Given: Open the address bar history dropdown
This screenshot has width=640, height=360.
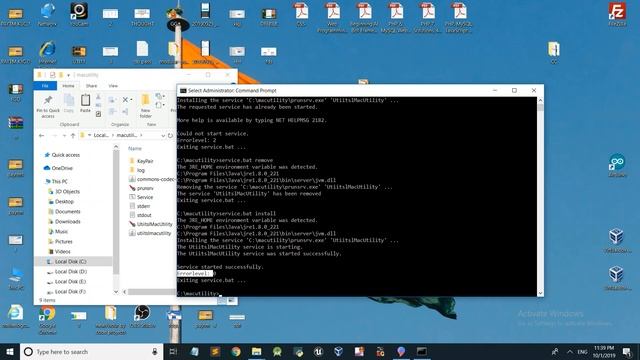Looking at the screenshot, I should [x=163, y=136].
